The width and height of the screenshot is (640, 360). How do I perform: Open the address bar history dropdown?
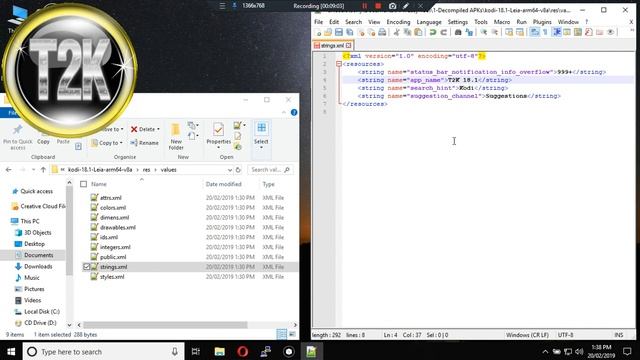(x=230, y=169)
